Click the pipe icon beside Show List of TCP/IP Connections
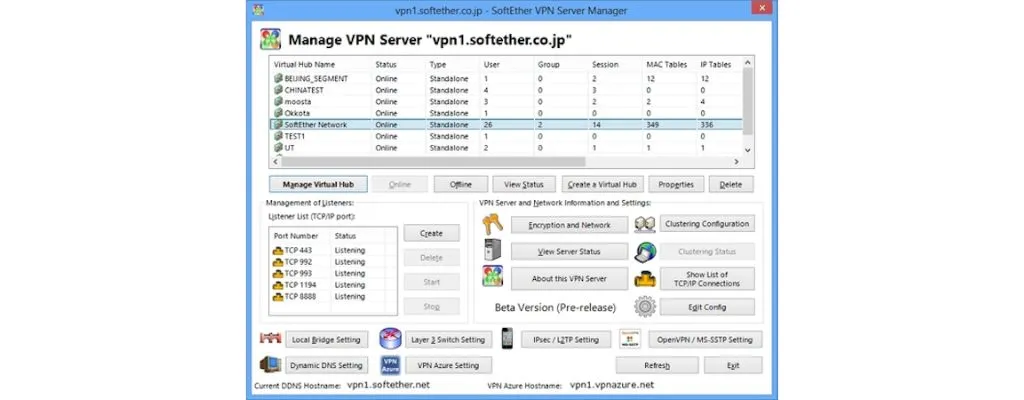Screen dimensions: 1024x400 point(645,278)
